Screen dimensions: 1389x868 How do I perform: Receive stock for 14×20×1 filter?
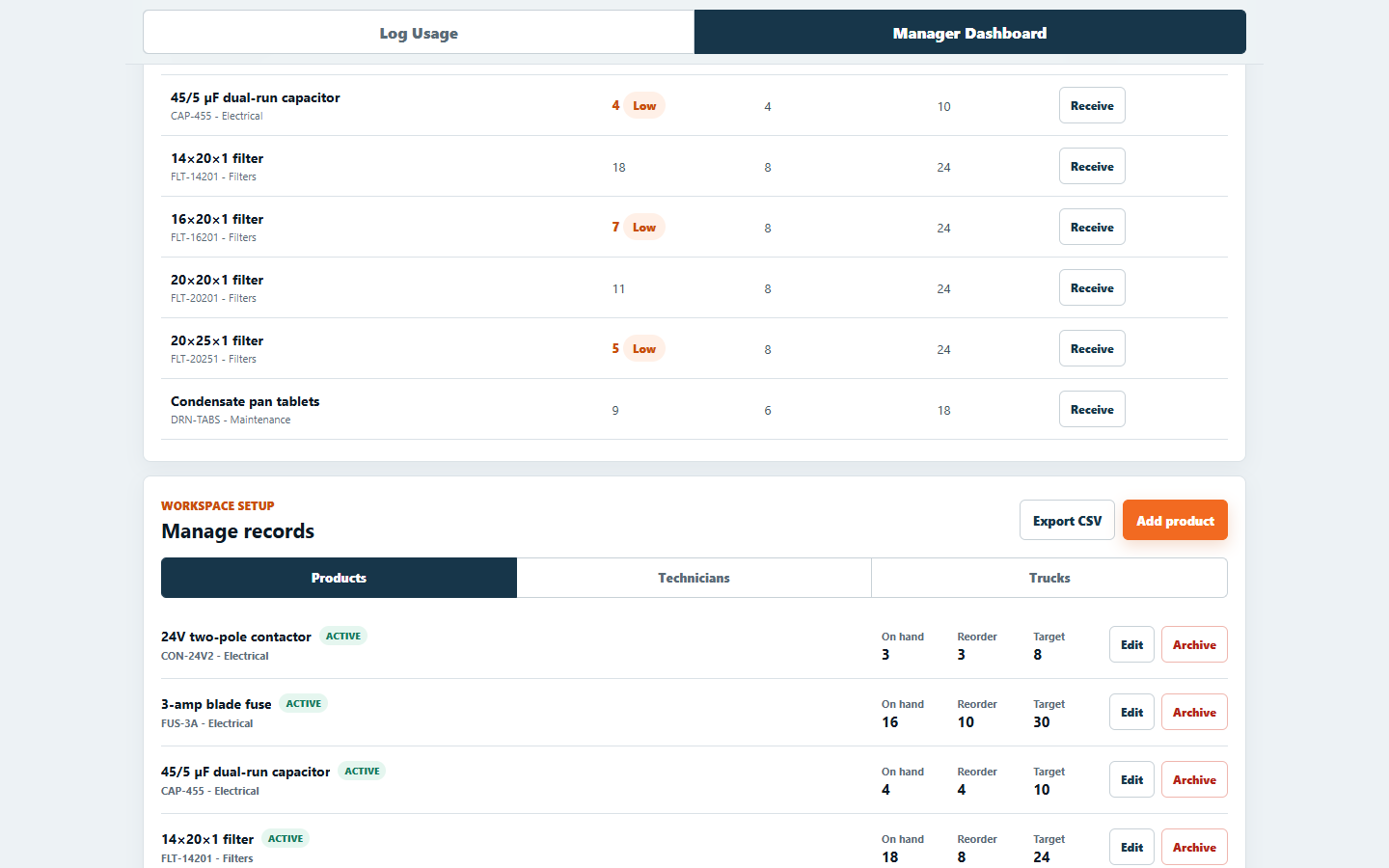1092,167
